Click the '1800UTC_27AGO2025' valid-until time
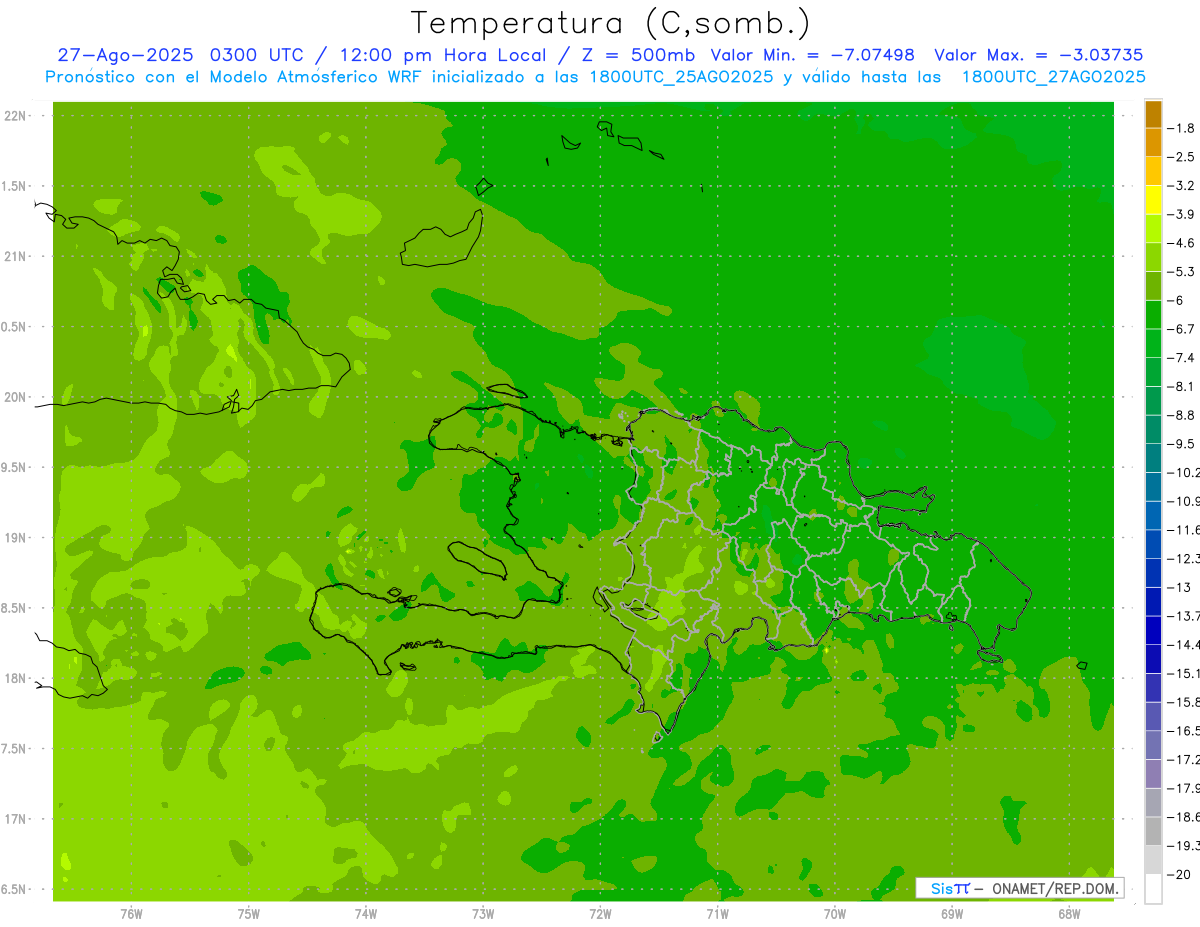The image size is (1200, 927). pos(1053,77)
